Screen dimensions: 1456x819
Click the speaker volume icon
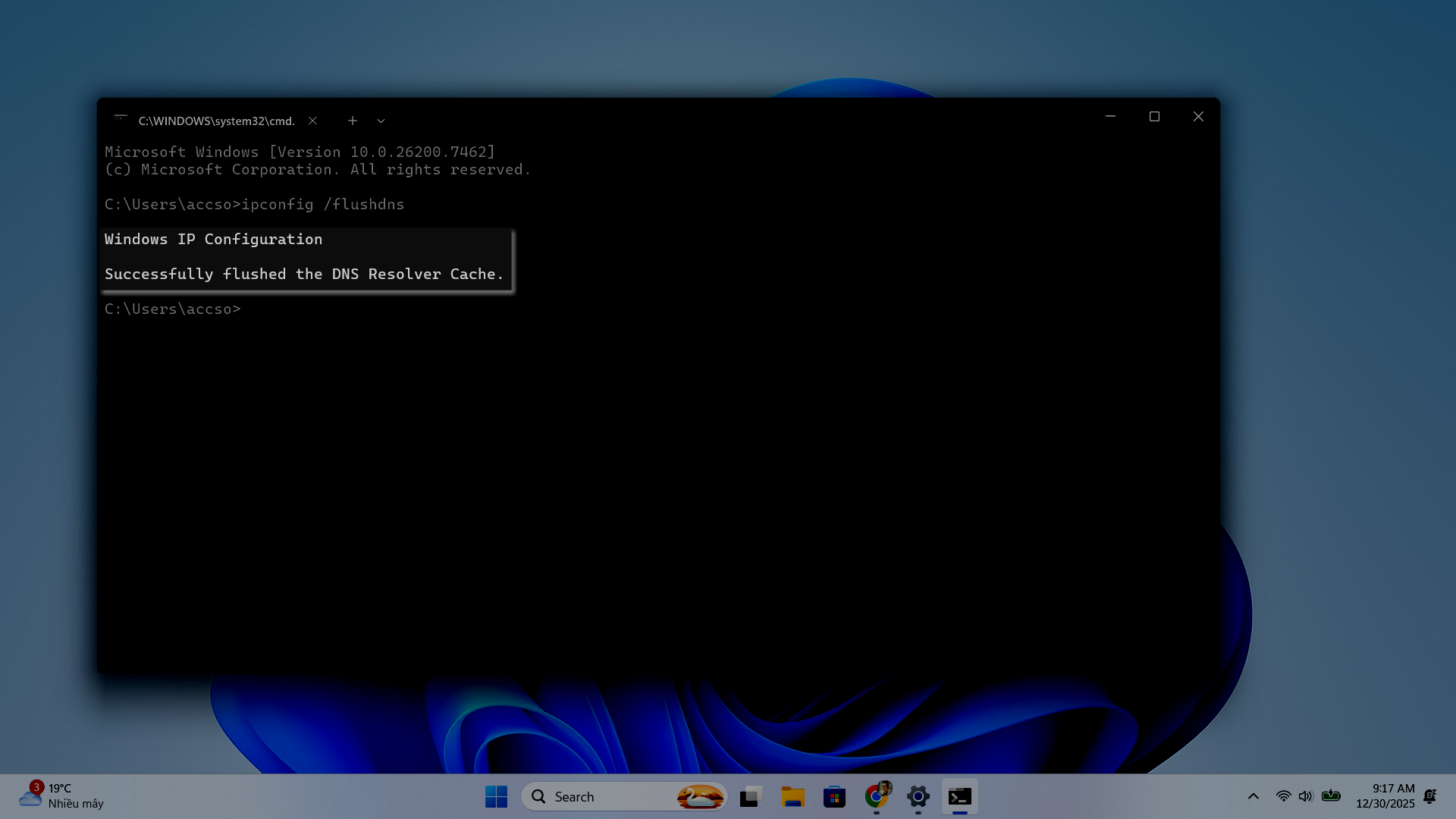click(x=1305, y=796)
